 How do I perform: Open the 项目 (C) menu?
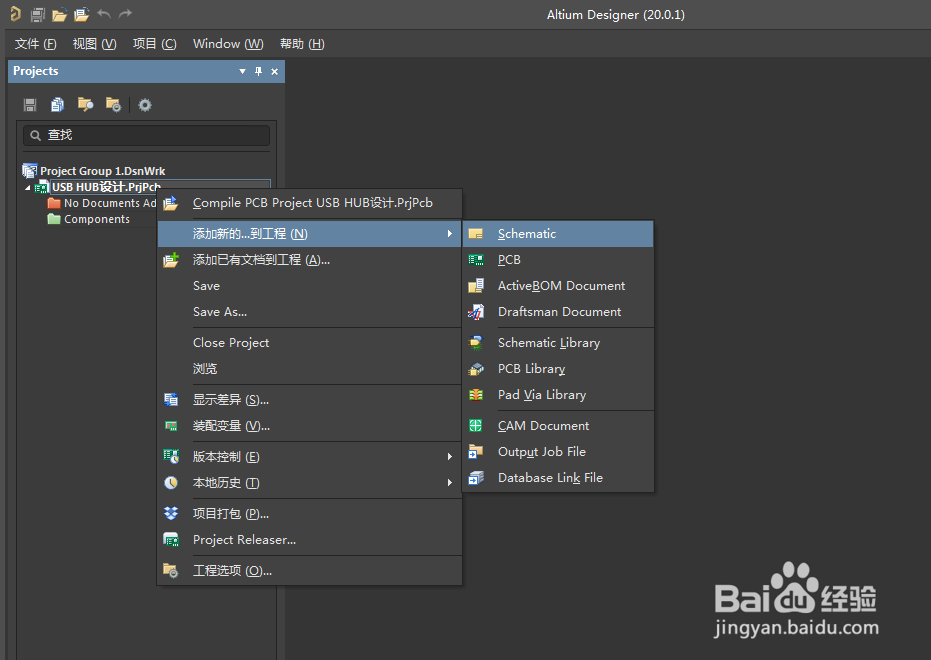point(154,44)
